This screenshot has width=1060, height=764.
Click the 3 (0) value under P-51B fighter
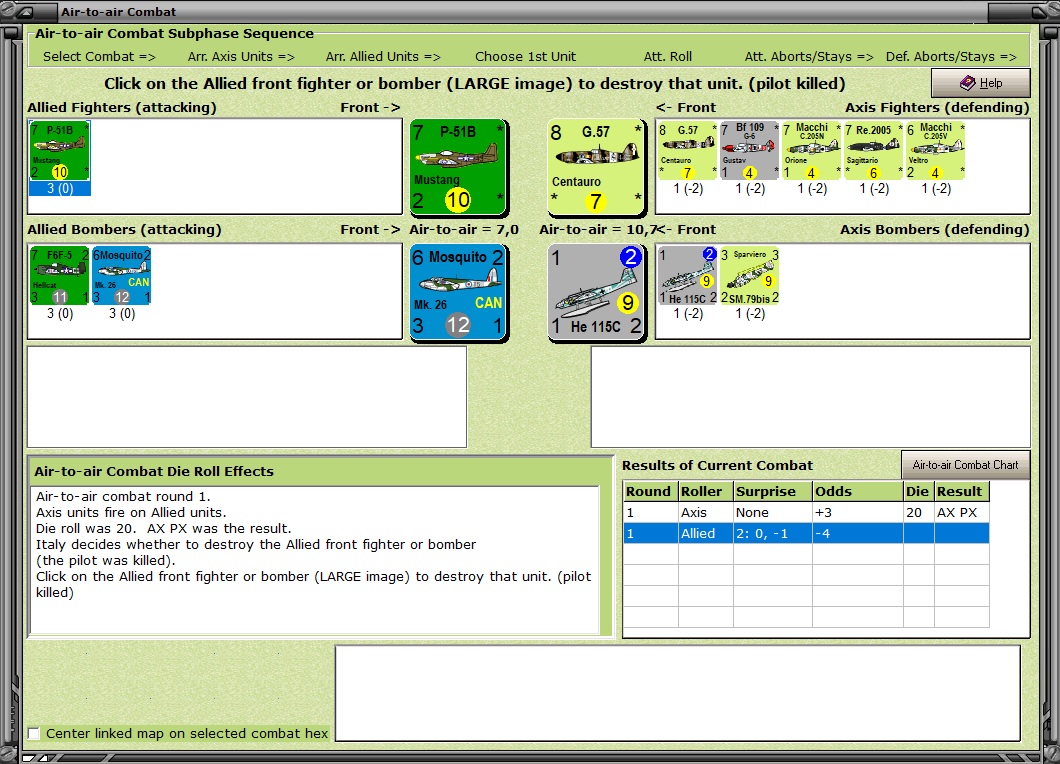[59, 189]
